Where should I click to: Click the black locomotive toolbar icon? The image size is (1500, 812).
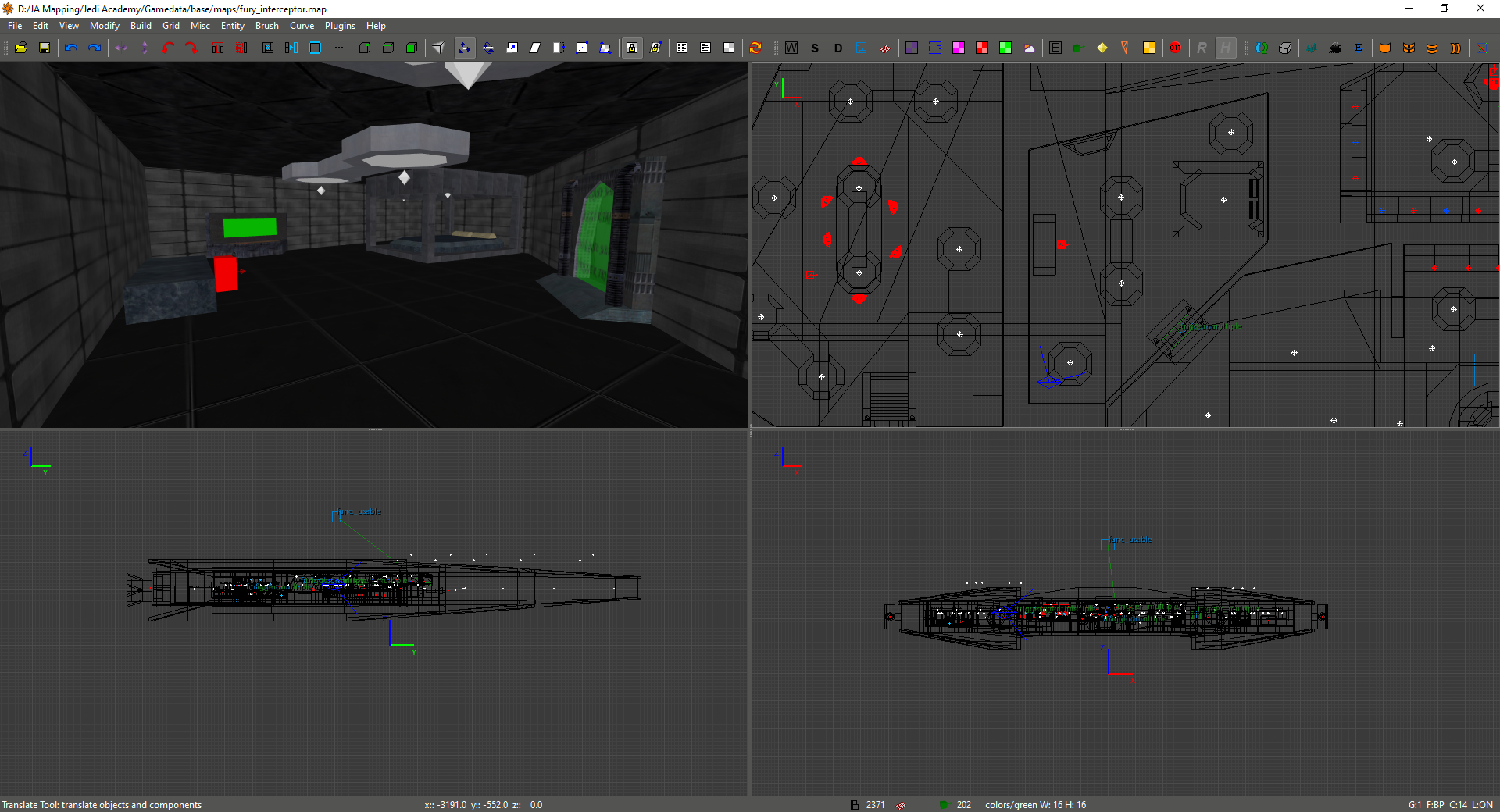(x=1335, y=48)
